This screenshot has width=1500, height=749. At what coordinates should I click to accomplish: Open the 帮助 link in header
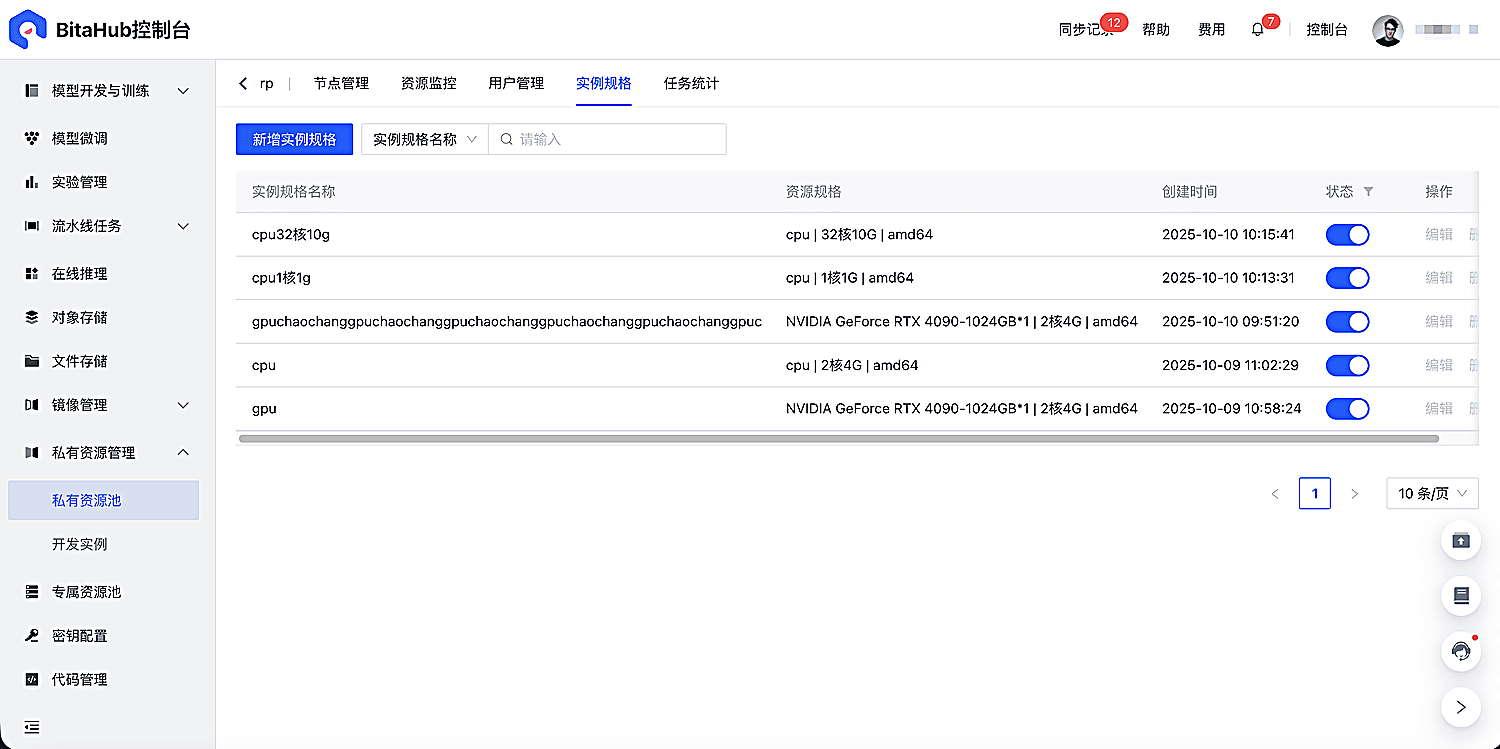point(1156,30)
